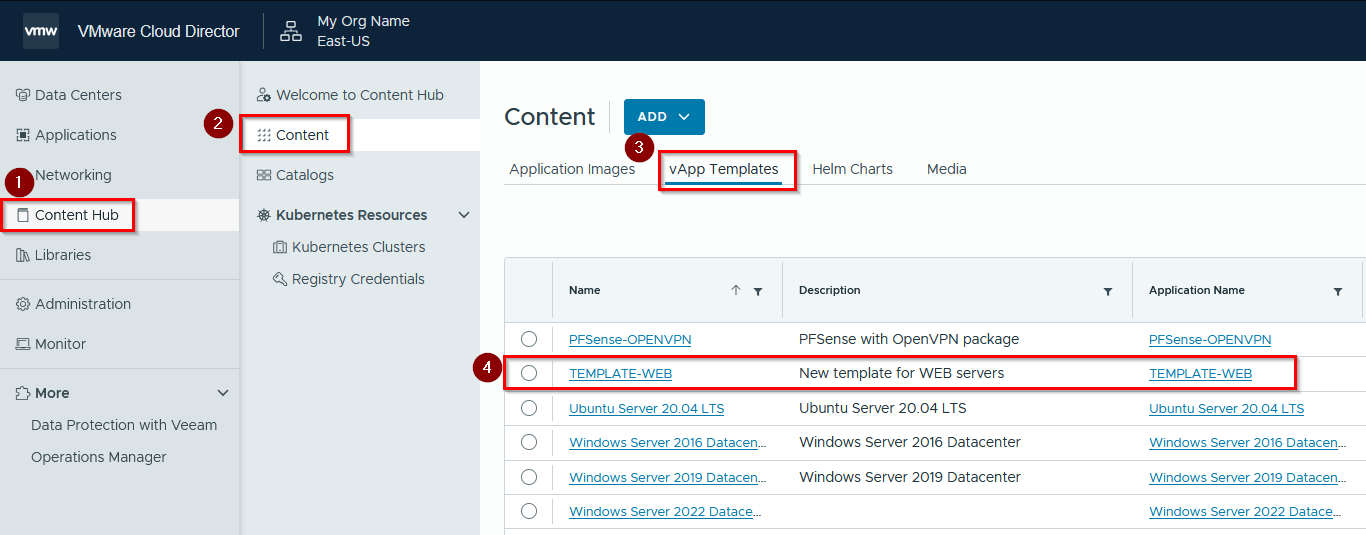Open the Description column filter icon
The height and width of the screenshot is (535, 1366).
coord(1108,291)
